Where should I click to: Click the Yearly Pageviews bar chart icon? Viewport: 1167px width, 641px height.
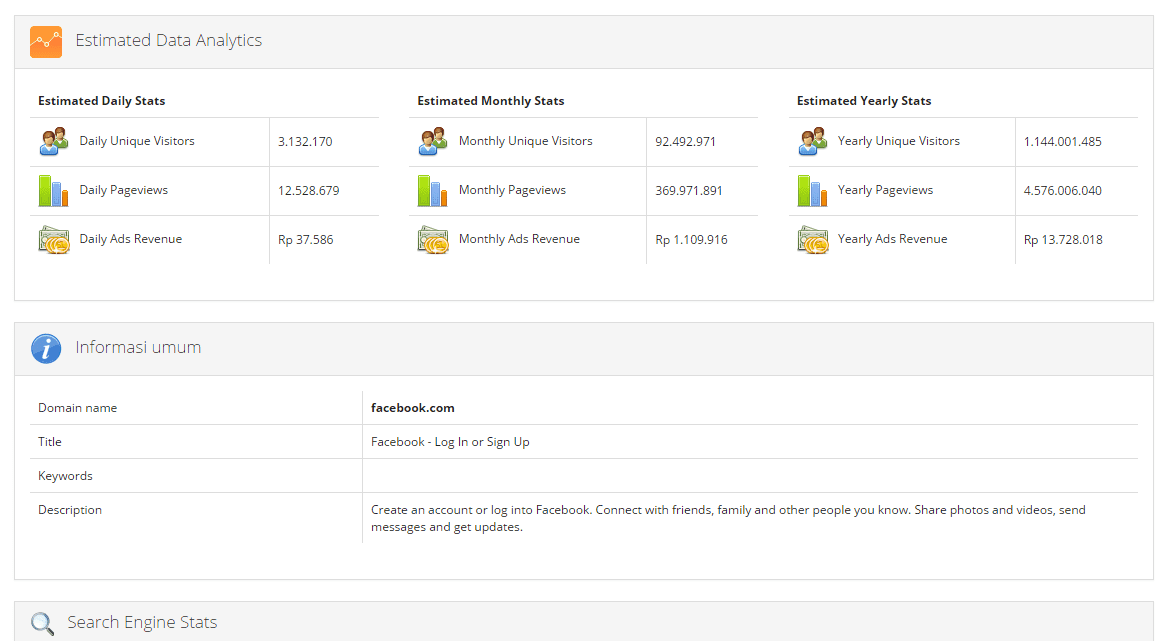(x=813, y=191)
